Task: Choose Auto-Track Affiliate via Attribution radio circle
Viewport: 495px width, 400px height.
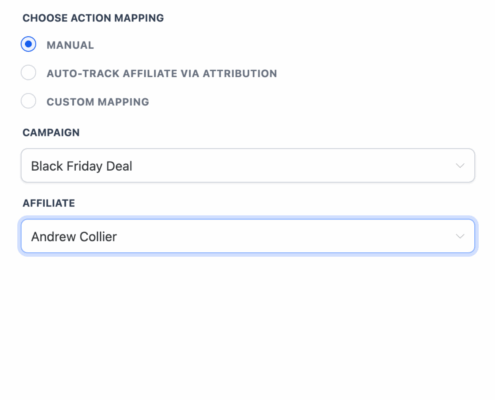Action: (28, 73)
